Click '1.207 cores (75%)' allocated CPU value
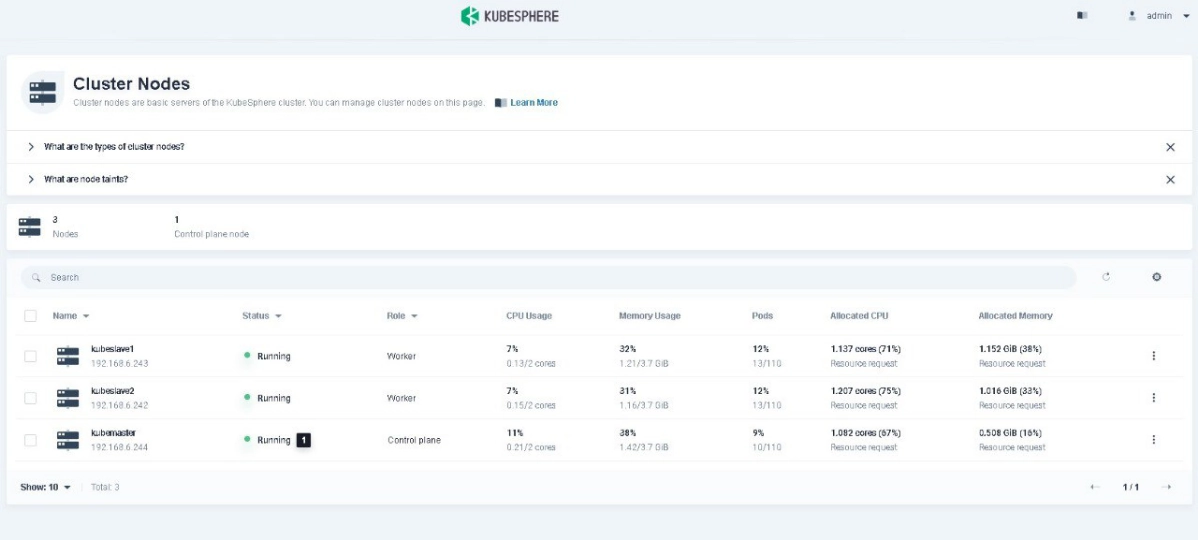The width and height of the screenshot is (1198, 540). pyautogui.click(x=866, y=391)
